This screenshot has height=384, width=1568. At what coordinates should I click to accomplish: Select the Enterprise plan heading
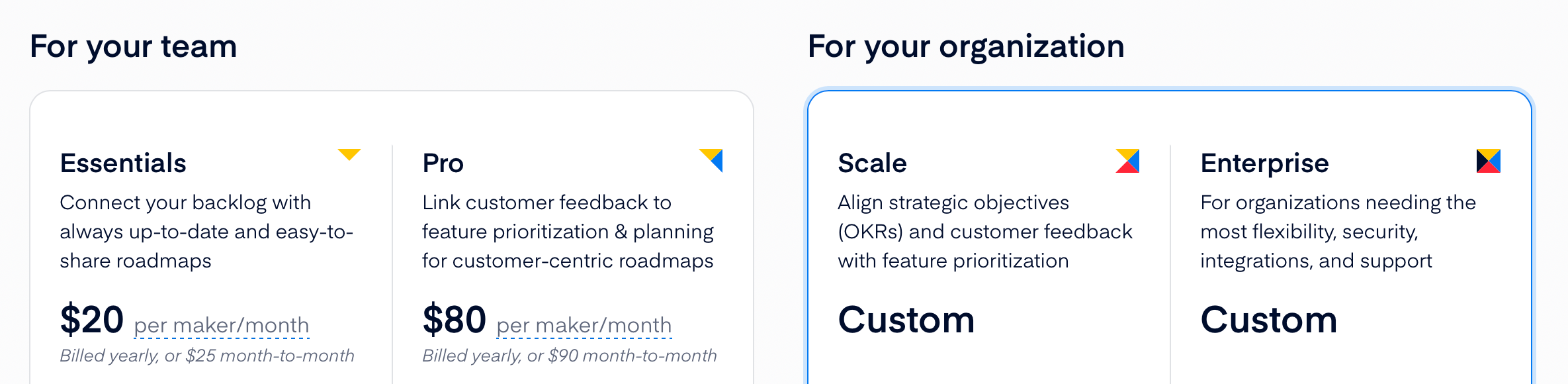(1264, 164)
